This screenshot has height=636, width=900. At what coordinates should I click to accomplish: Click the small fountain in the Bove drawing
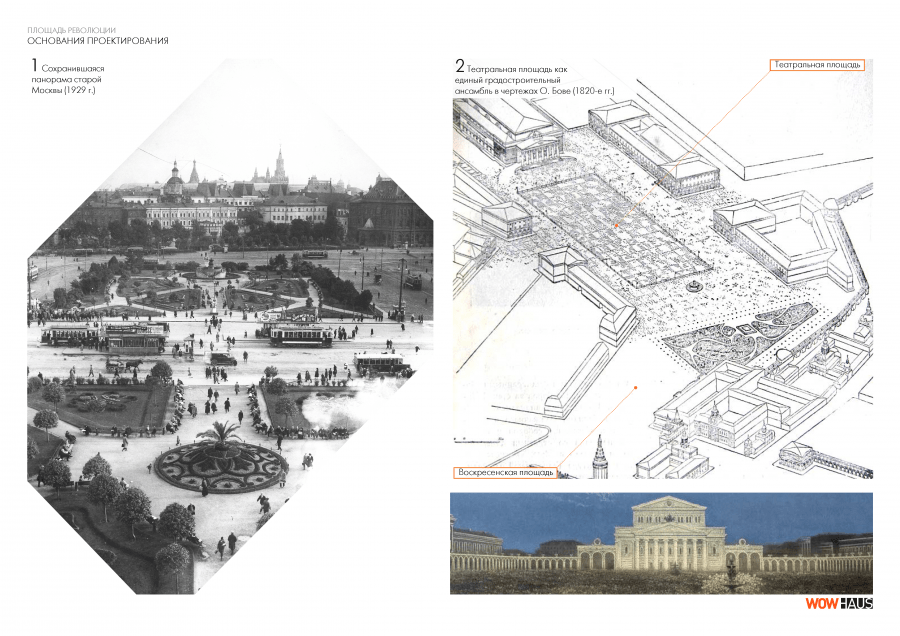(x=692, y=287)
